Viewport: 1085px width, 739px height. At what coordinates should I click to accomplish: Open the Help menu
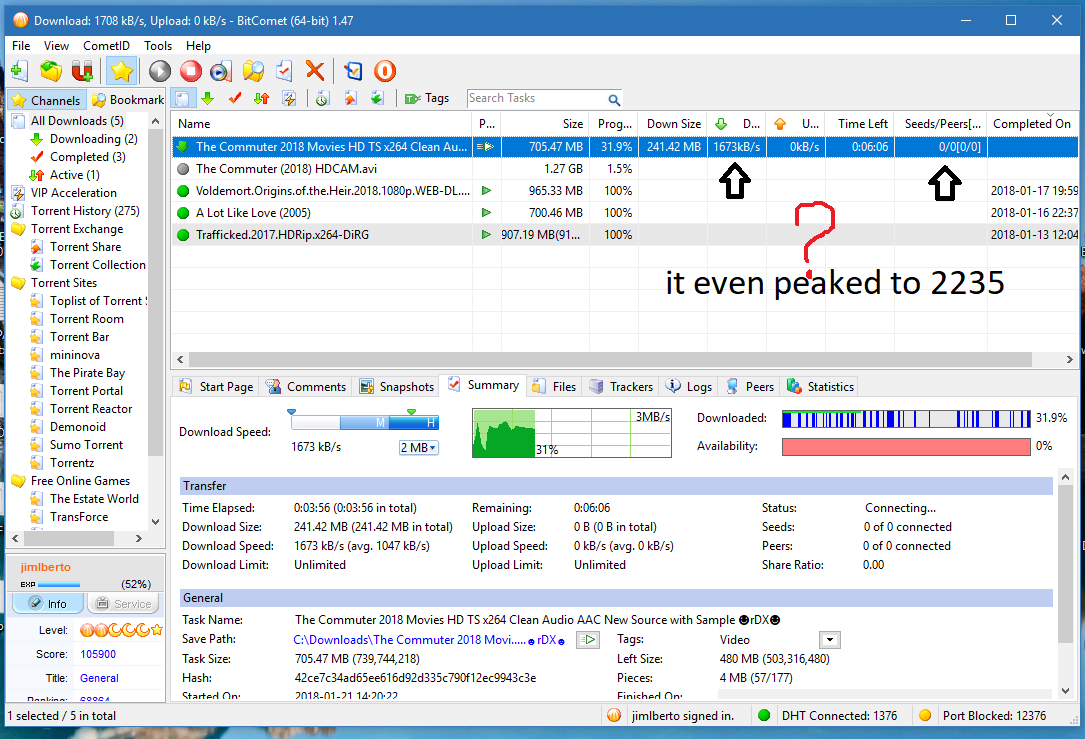tap(198, 46)
